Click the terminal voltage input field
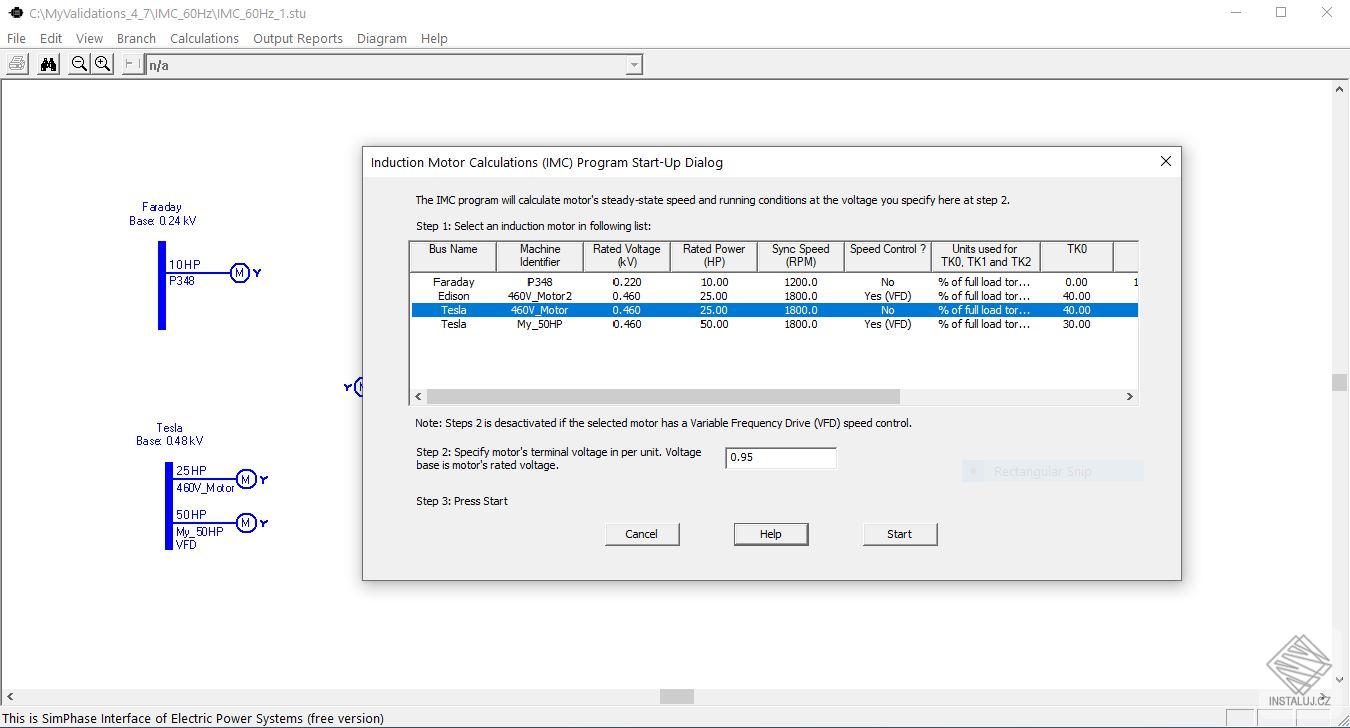 [x=781, y=457]
